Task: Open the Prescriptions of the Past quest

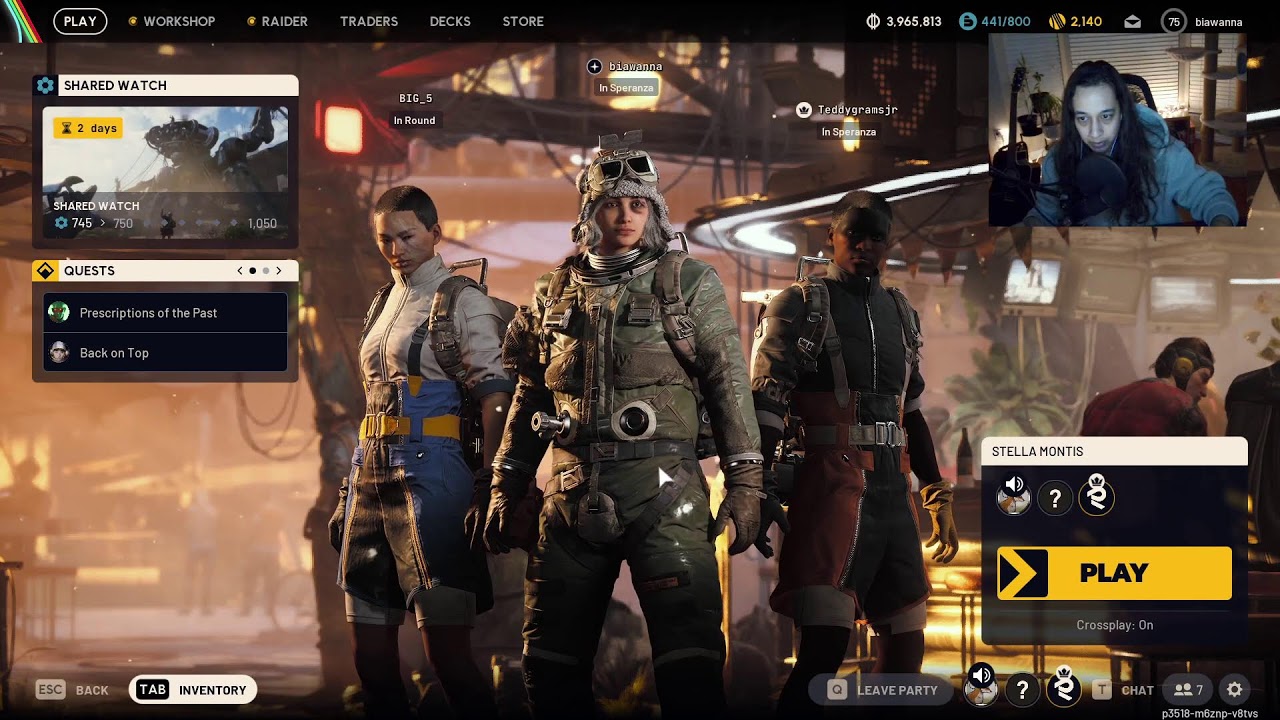Action: click(x=165, y=313)
